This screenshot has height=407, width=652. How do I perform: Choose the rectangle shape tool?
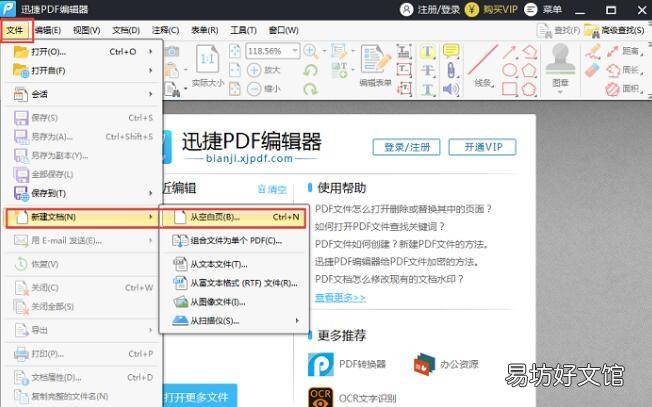point(510,89)
